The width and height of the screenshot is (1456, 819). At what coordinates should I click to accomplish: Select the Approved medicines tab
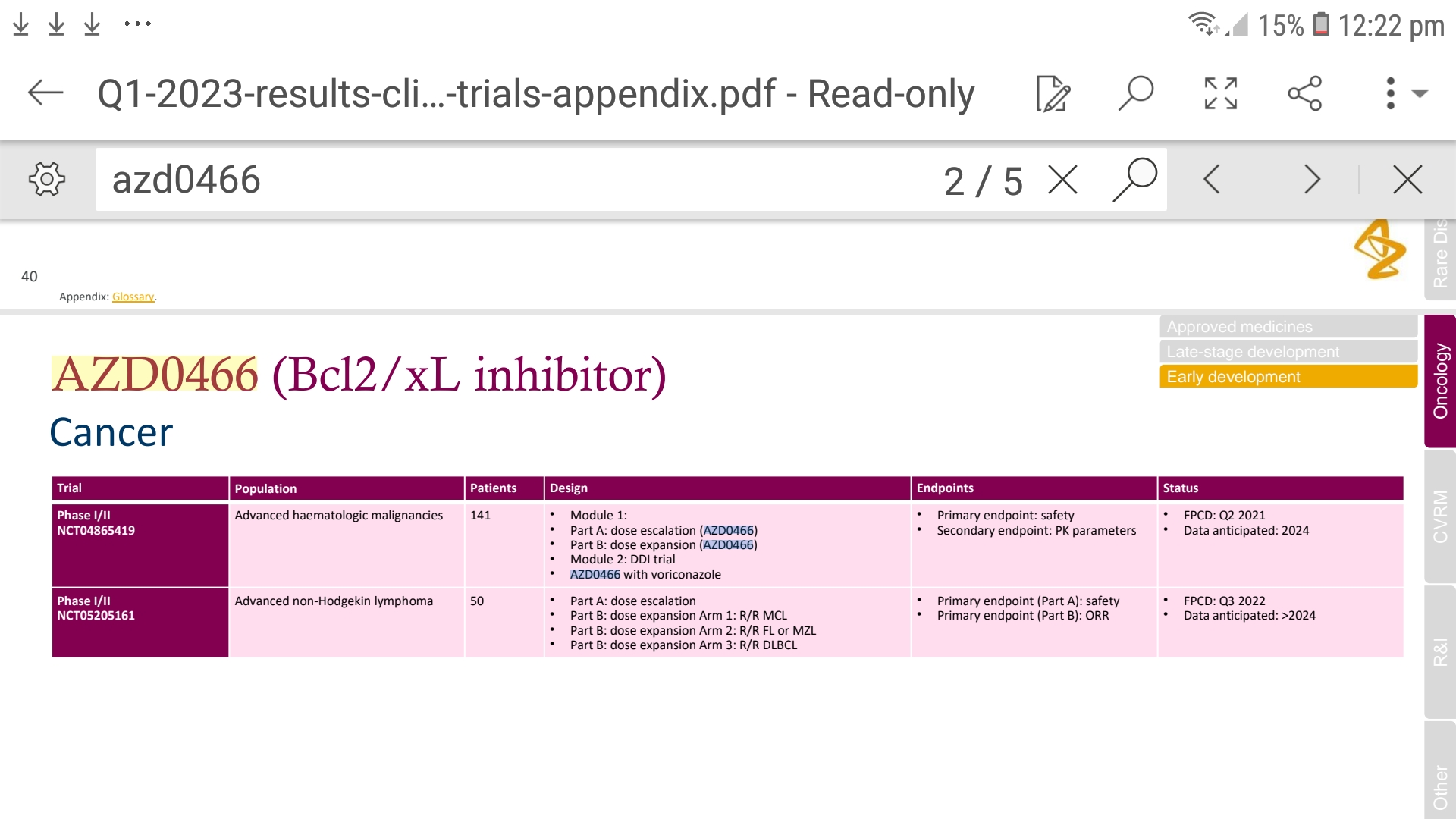click(1288, 327)
